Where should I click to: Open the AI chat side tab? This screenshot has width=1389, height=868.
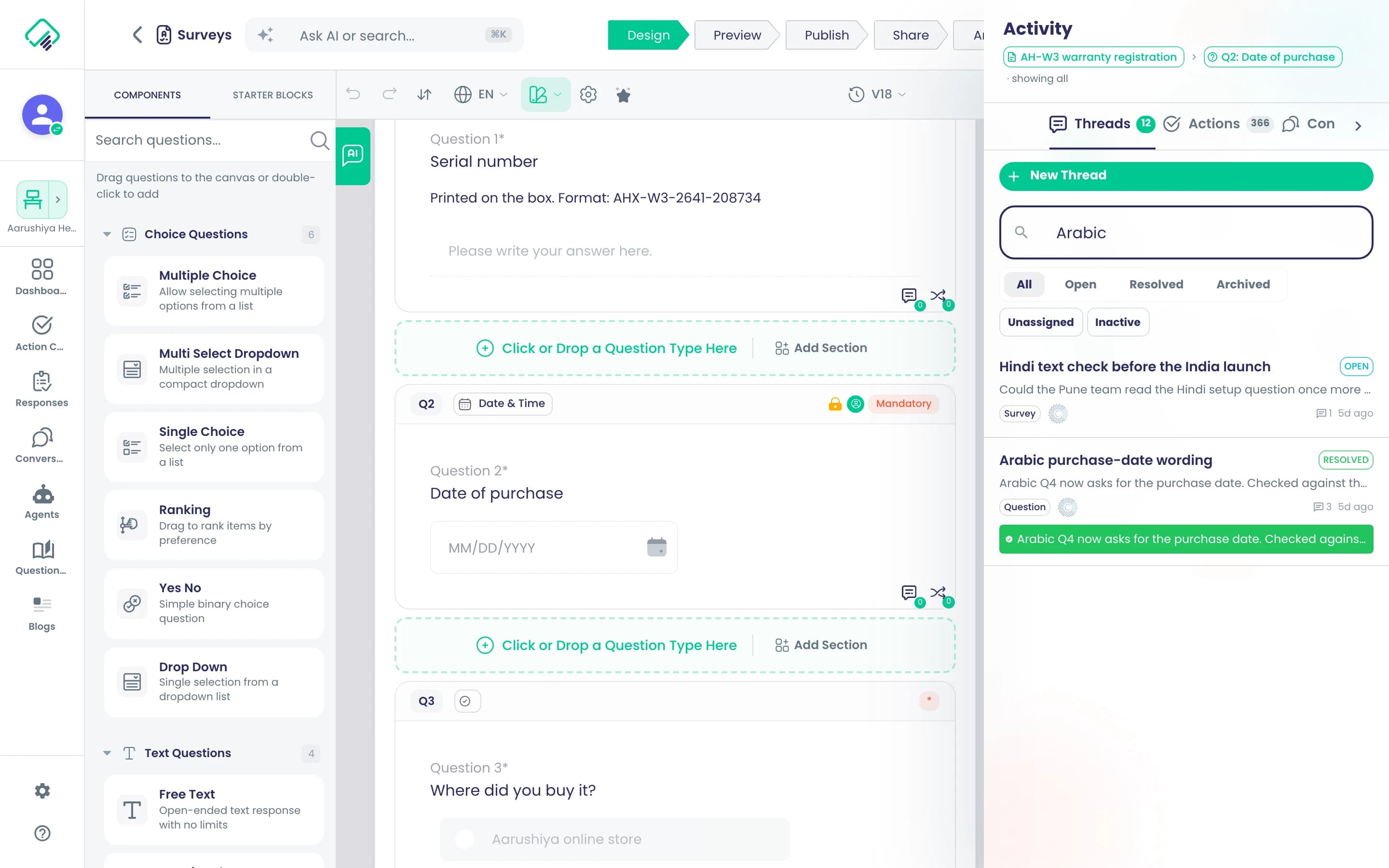[353, 156]
